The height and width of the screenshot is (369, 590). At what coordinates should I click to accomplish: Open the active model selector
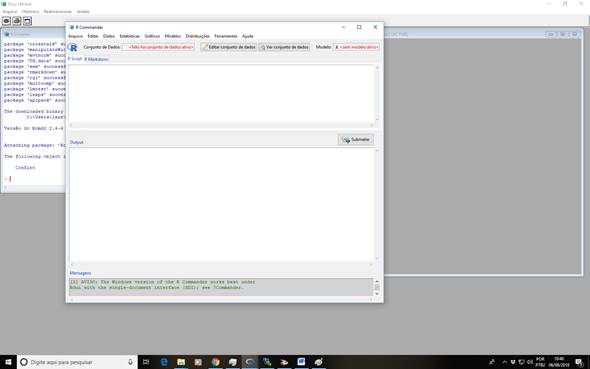click(x=356, y=47)
